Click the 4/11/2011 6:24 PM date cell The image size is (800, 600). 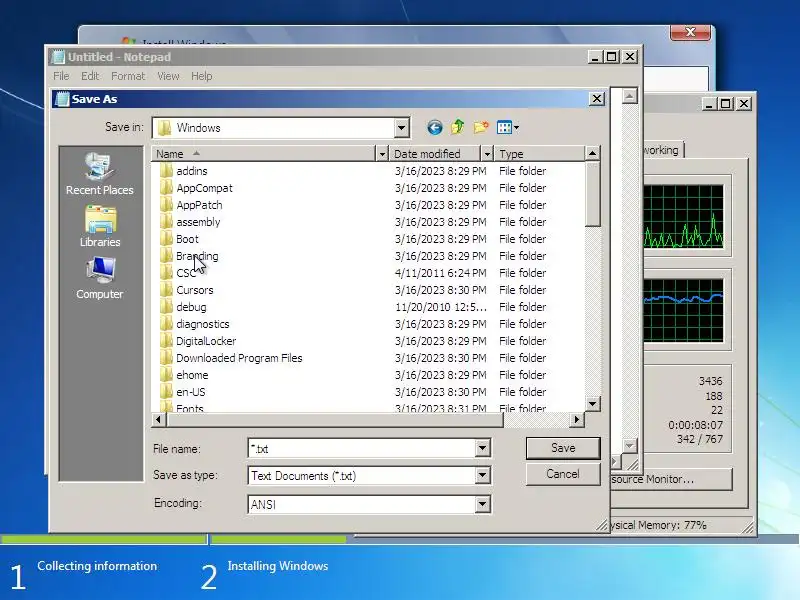point(441,272)
